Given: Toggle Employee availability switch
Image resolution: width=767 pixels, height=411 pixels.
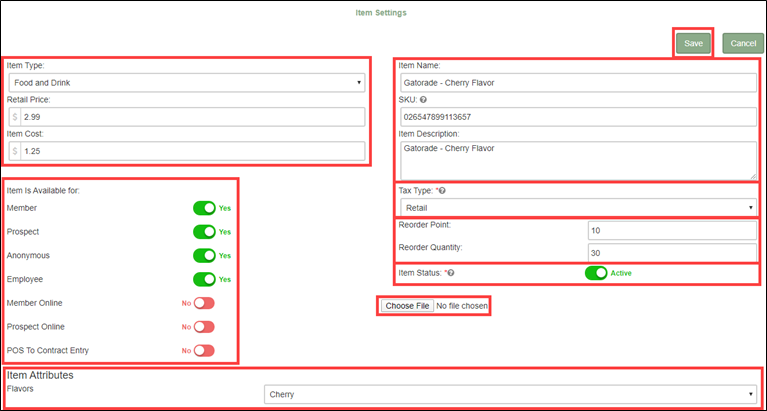Looking at the screenshot, I should coord(204,279).
